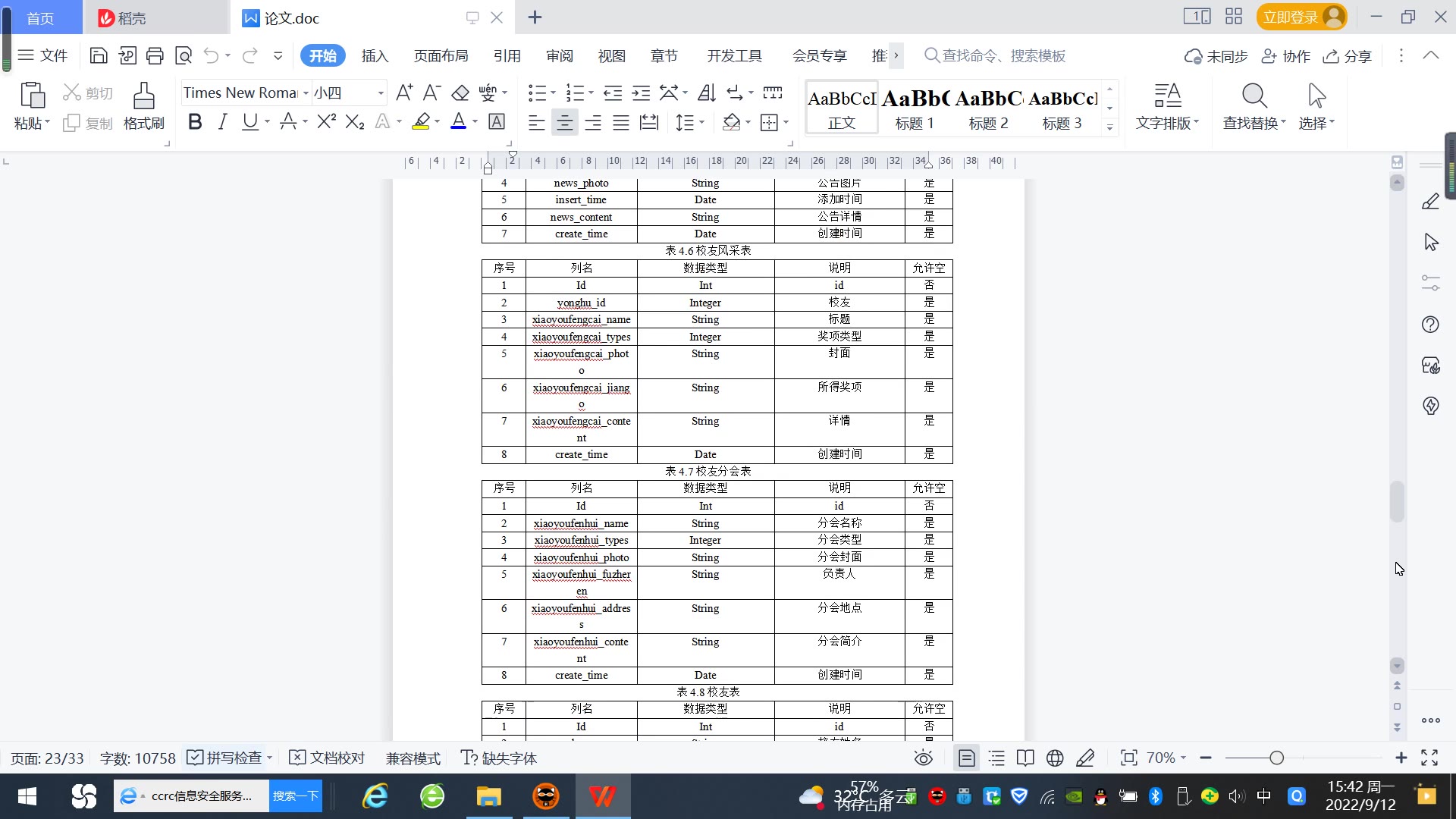The height and width of the screenshot is (819, 1456).
Task: Toggle center alignment
Action: point(564,122)
